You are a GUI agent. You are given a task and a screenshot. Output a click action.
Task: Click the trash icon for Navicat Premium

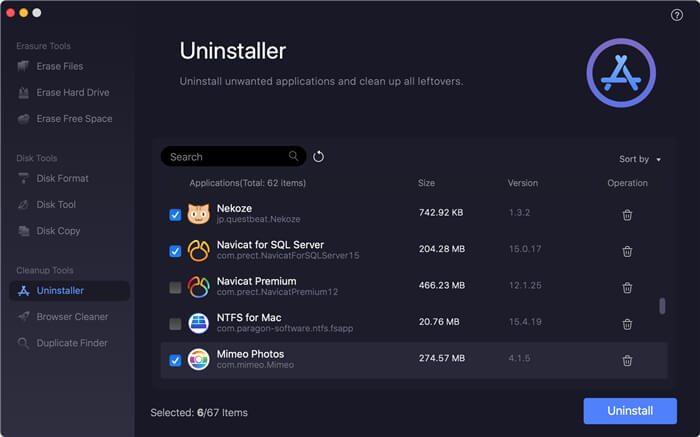[x=627, y=288]
